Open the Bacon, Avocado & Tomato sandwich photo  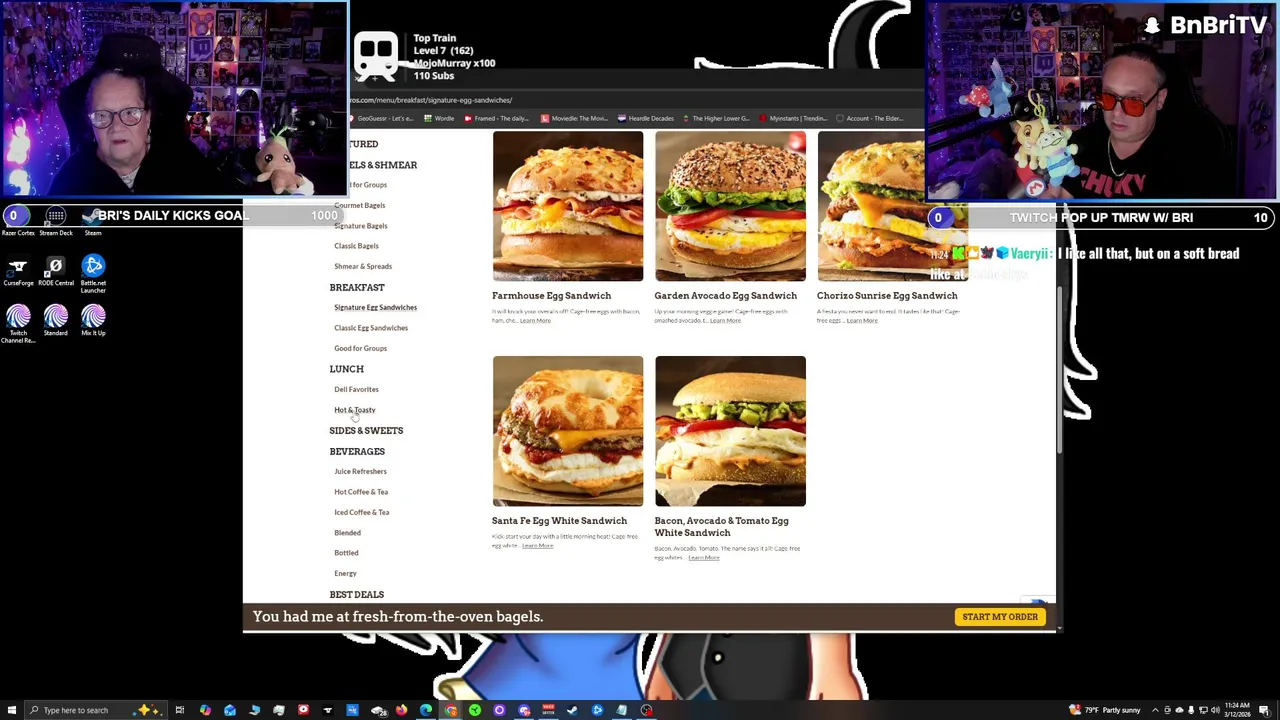[x=730, y=431]
